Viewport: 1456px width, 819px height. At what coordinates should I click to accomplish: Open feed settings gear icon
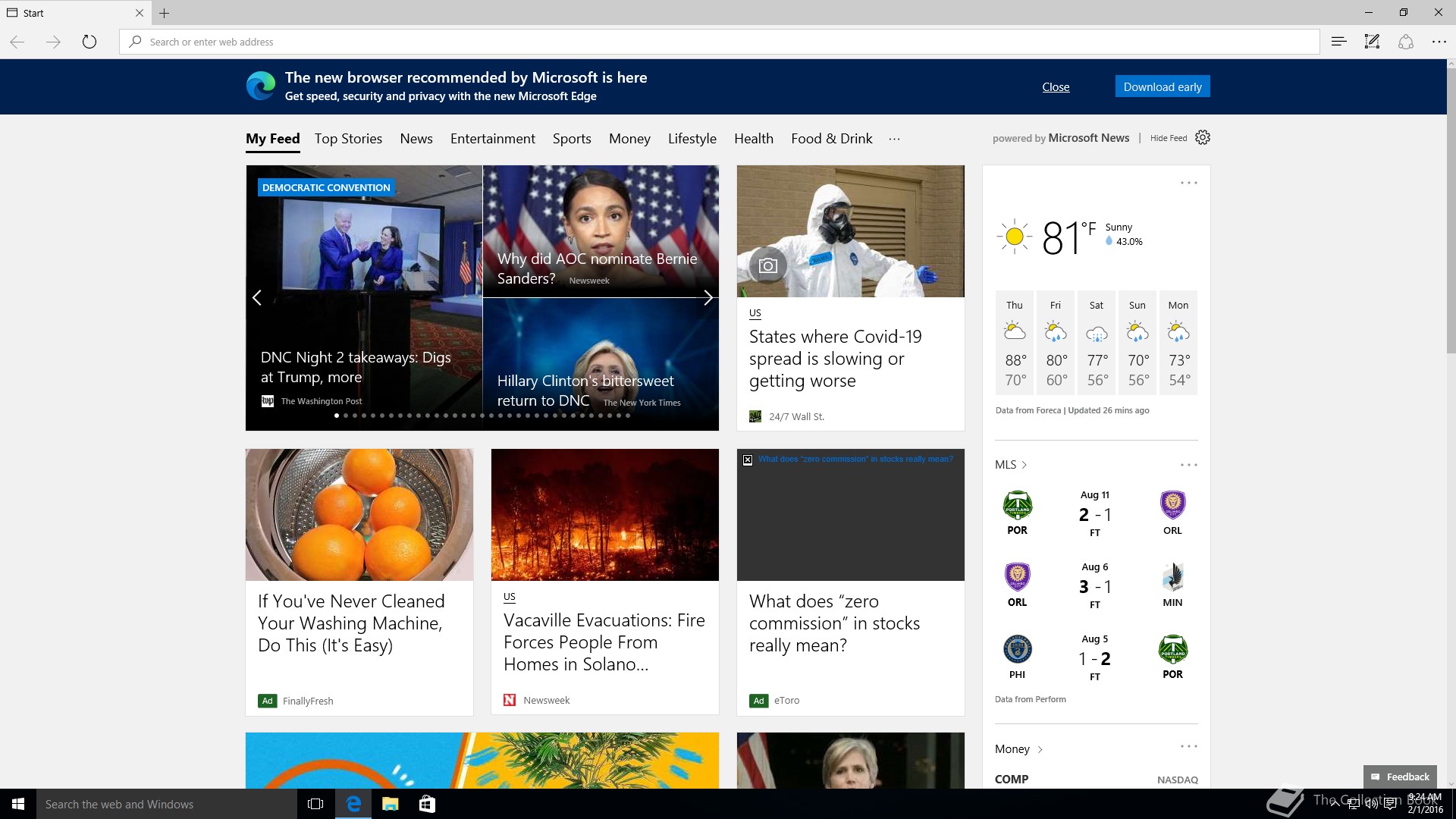pos(1203,138)
